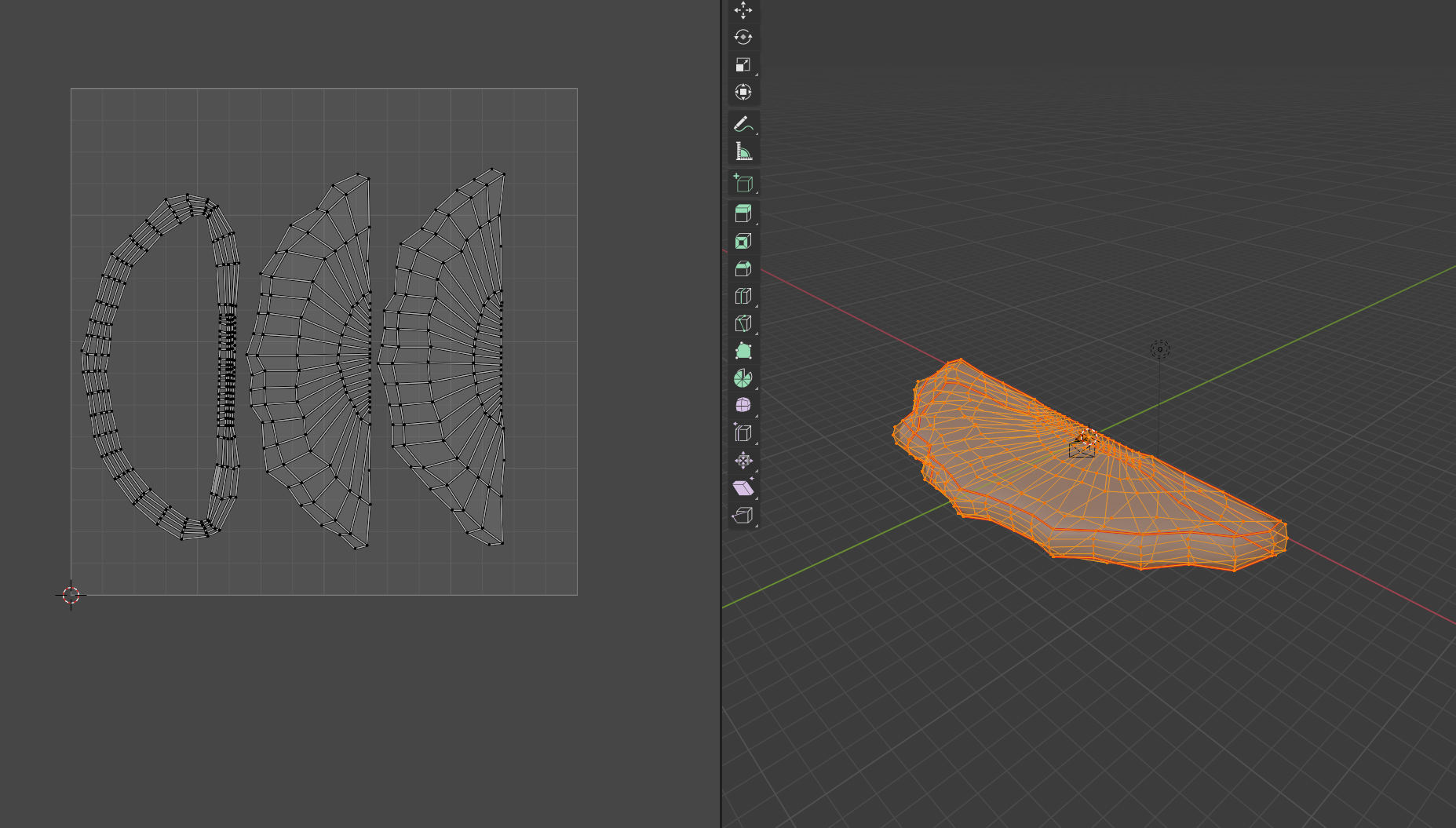Select the Shrink/Fatten tool
Viewport: 1456px width, 828px height.
tap(743, 461)
